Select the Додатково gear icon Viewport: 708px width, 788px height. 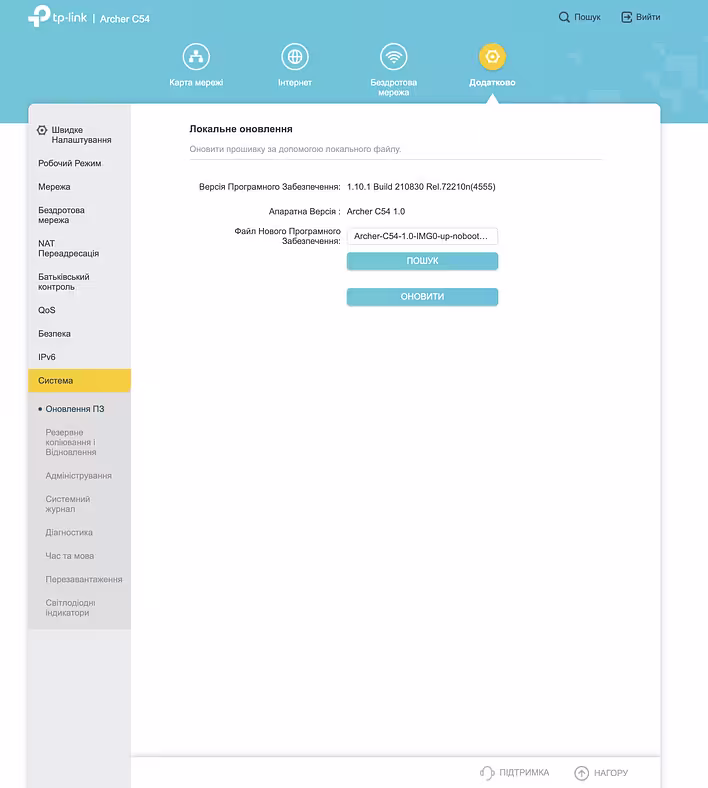(x=492, y=56)
